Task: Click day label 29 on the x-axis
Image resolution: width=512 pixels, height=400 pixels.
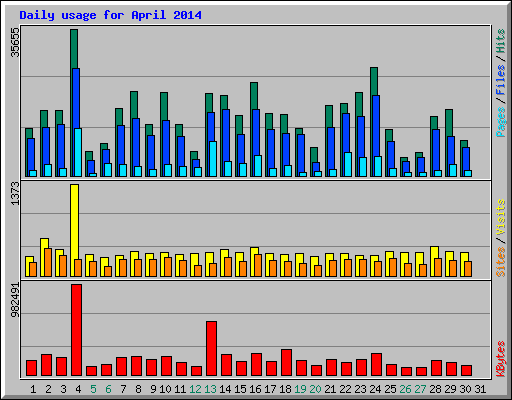Action: pyautogui.click(x=450, y=389)
